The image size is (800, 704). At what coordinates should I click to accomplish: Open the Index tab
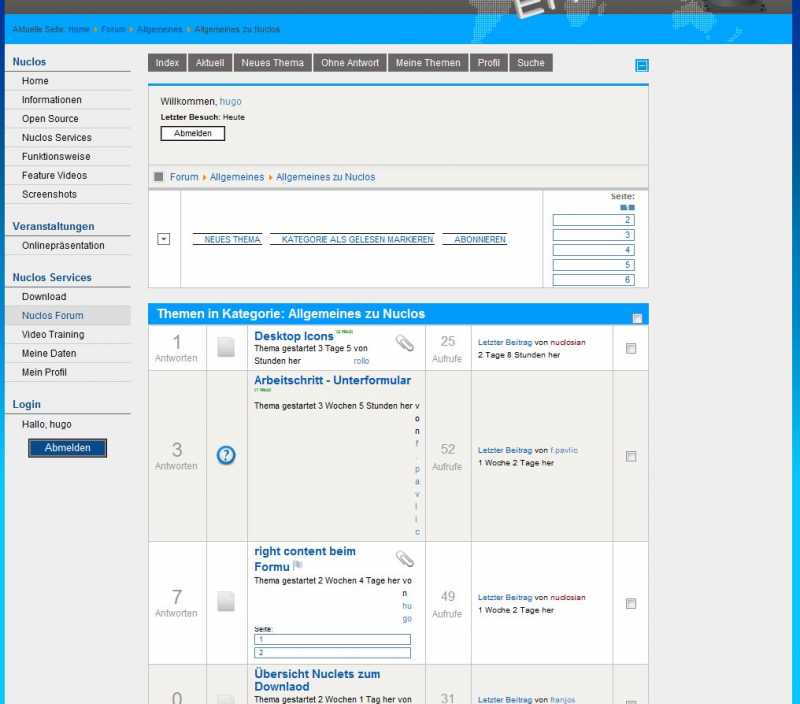click(167, 63)
